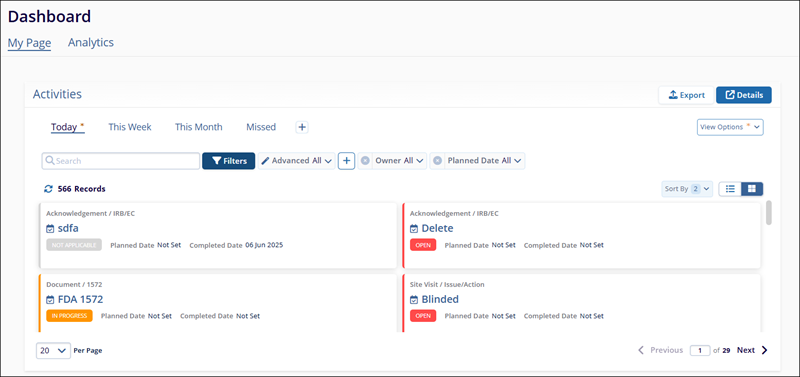Open the sdfa activity
Screen dimensions: 800x377
(68, 228)
